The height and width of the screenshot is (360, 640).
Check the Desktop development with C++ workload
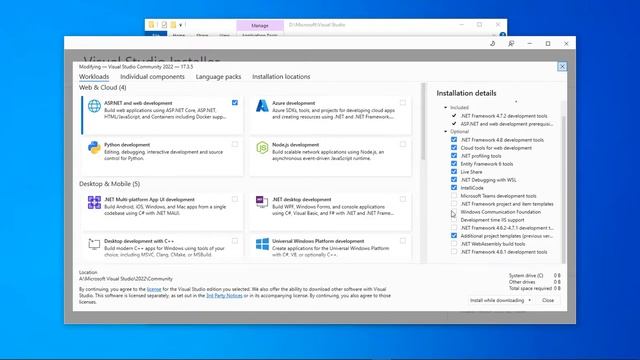[x=235, y=241]
